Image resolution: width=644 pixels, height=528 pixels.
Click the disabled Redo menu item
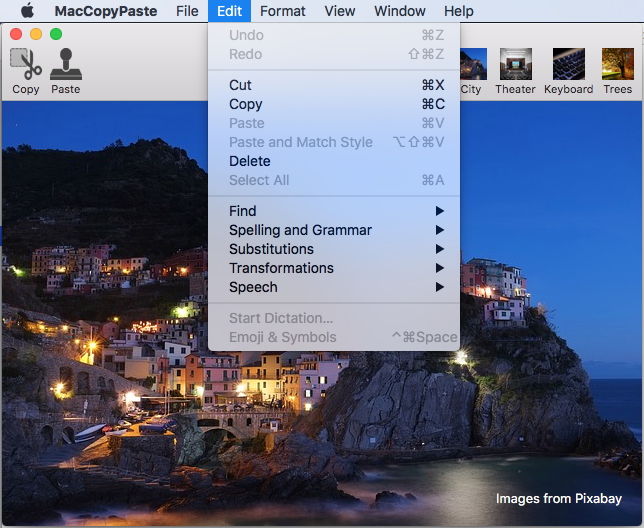(x=334, y=54)
